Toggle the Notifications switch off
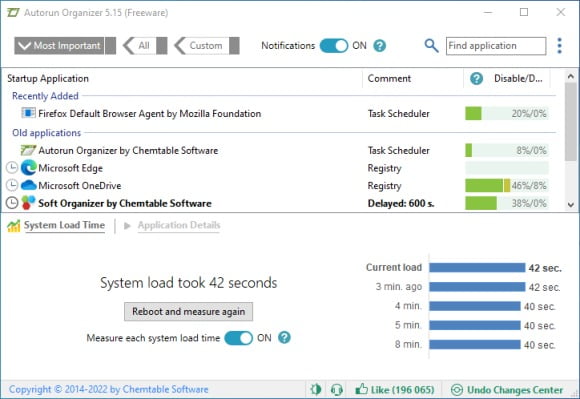580x399 pixels. tap(334, 46)
